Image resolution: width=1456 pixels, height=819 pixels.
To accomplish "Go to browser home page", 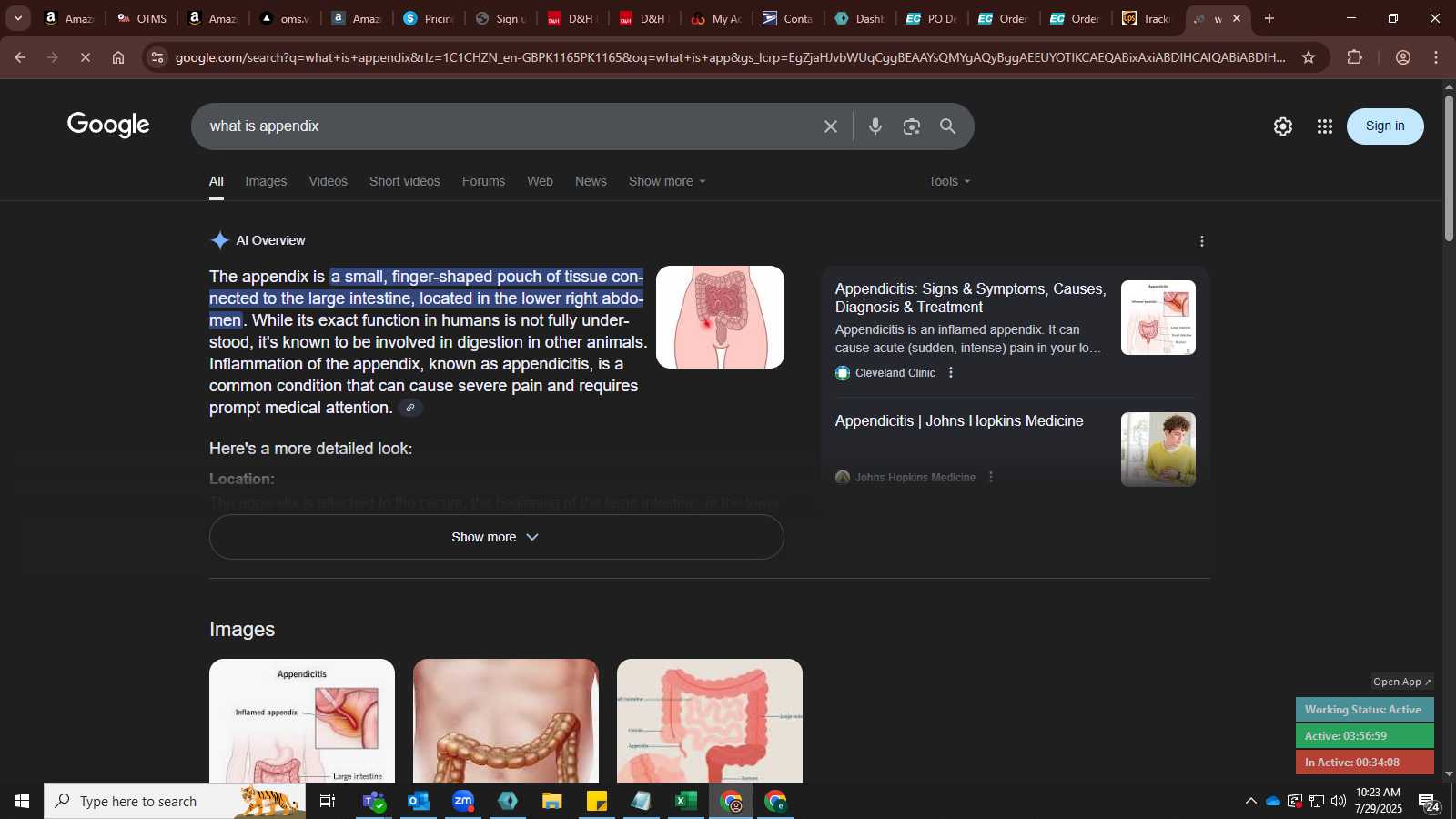I will click(x=118, y=57).
